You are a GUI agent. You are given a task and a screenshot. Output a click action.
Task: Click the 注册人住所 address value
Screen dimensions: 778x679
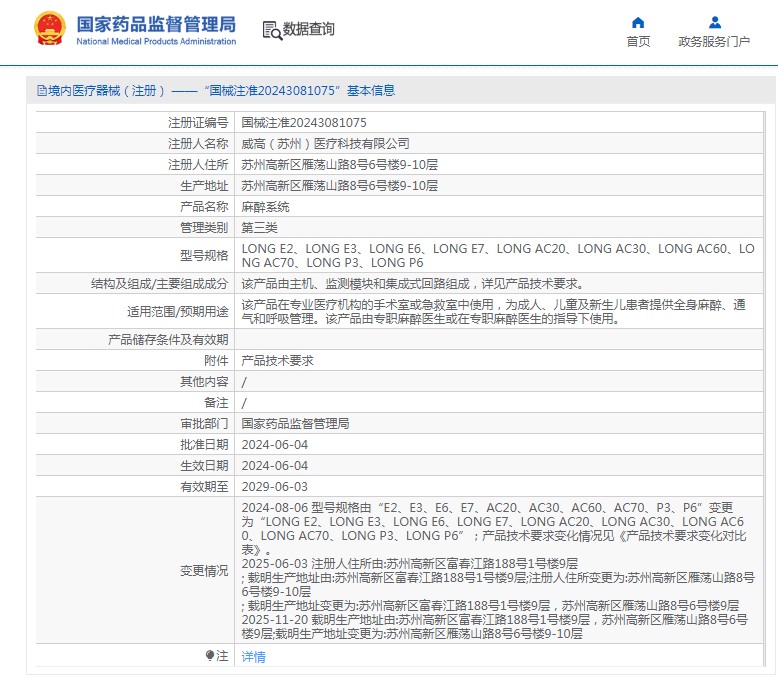click(339, 164)
